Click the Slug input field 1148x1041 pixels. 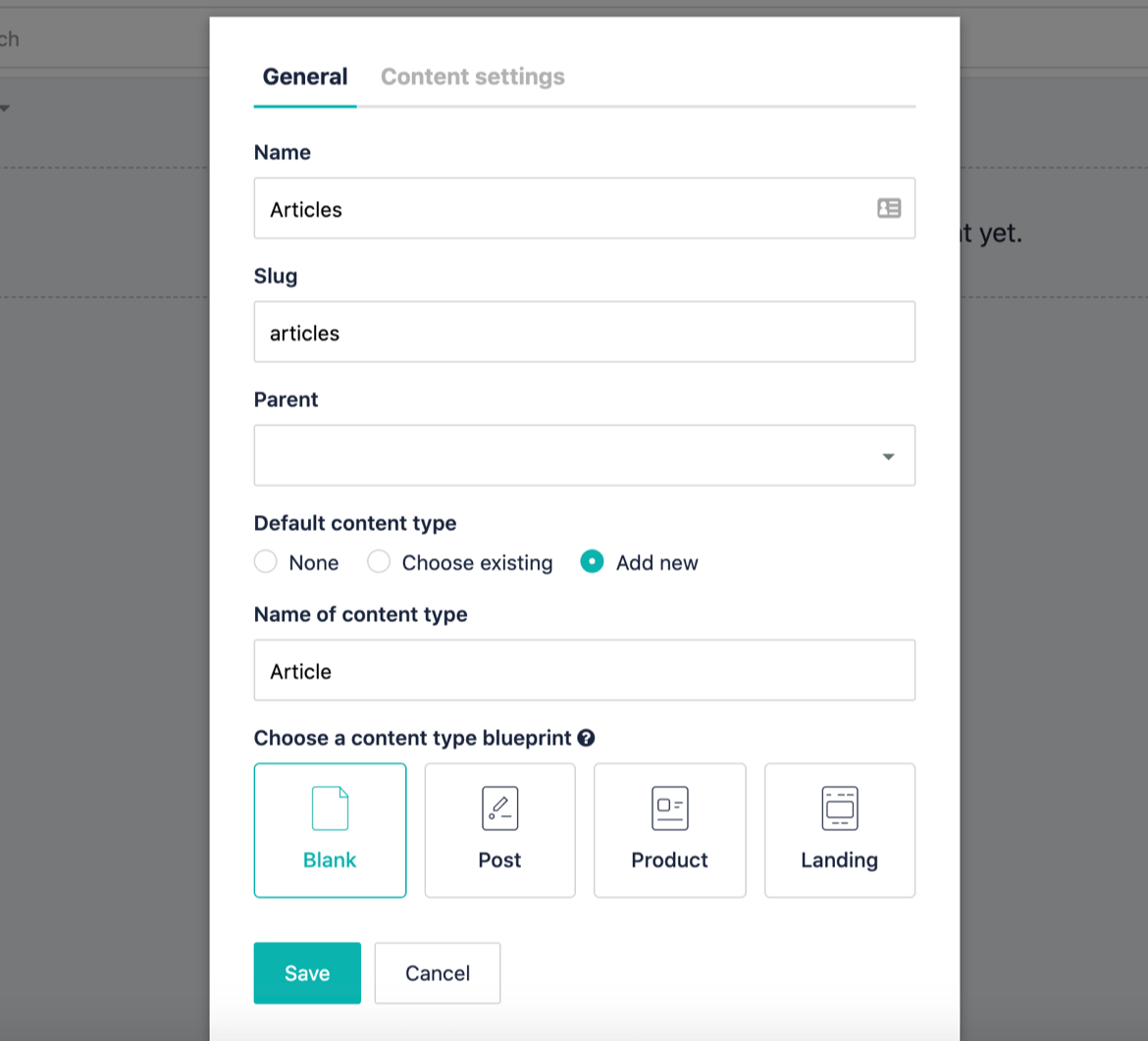584,333
